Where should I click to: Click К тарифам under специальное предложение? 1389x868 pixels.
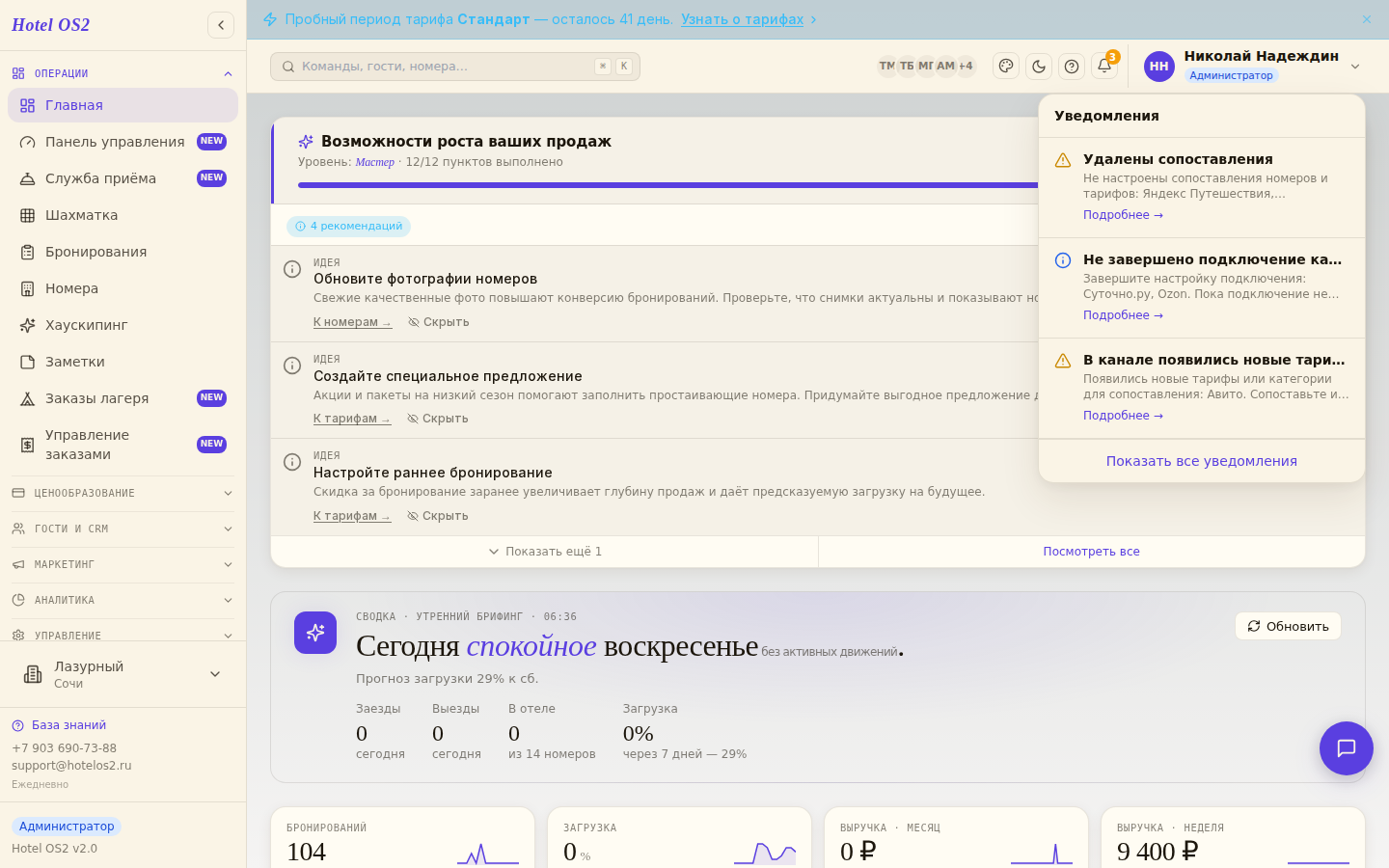352,419
